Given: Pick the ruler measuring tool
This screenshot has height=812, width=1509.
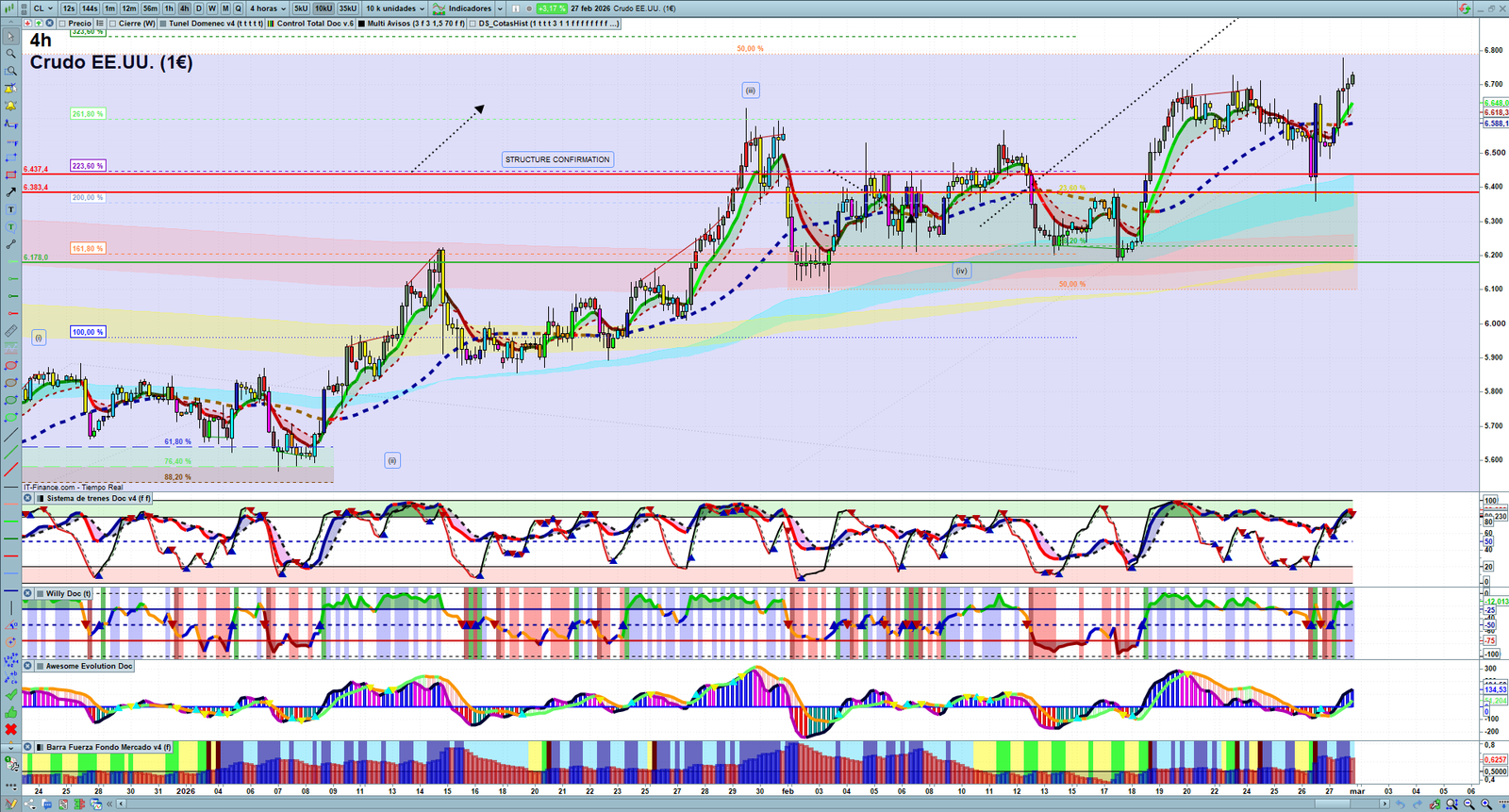Looking at the screenshot, I should [10, 331].
